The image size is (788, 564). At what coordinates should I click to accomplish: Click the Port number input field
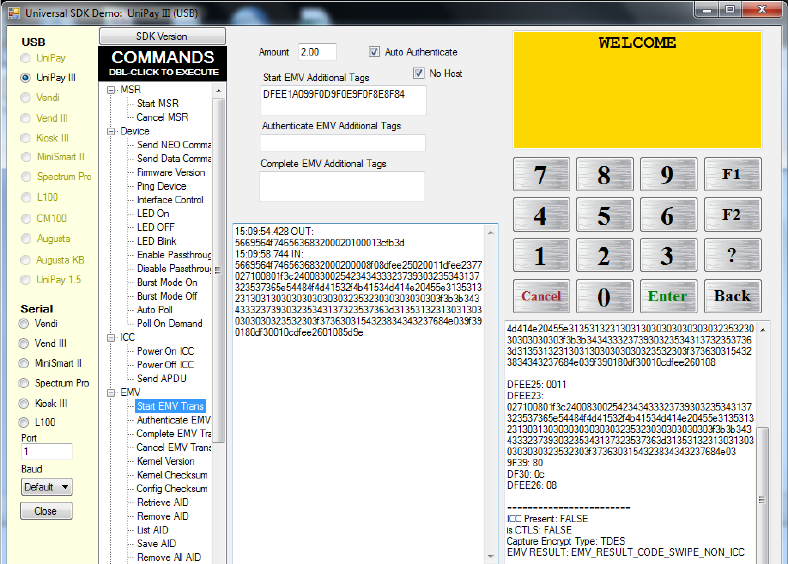click(x=46, y=451)
